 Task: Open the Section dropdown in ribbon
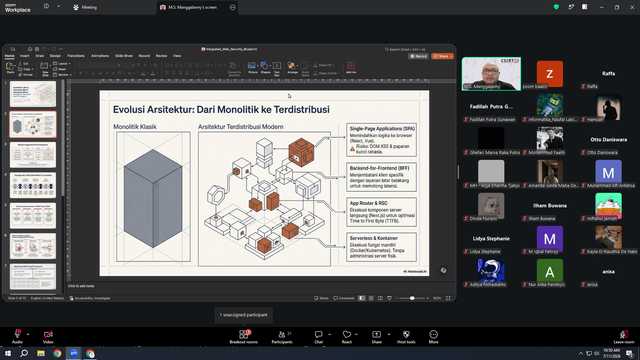pyautogui.click(x=62, y=75)
